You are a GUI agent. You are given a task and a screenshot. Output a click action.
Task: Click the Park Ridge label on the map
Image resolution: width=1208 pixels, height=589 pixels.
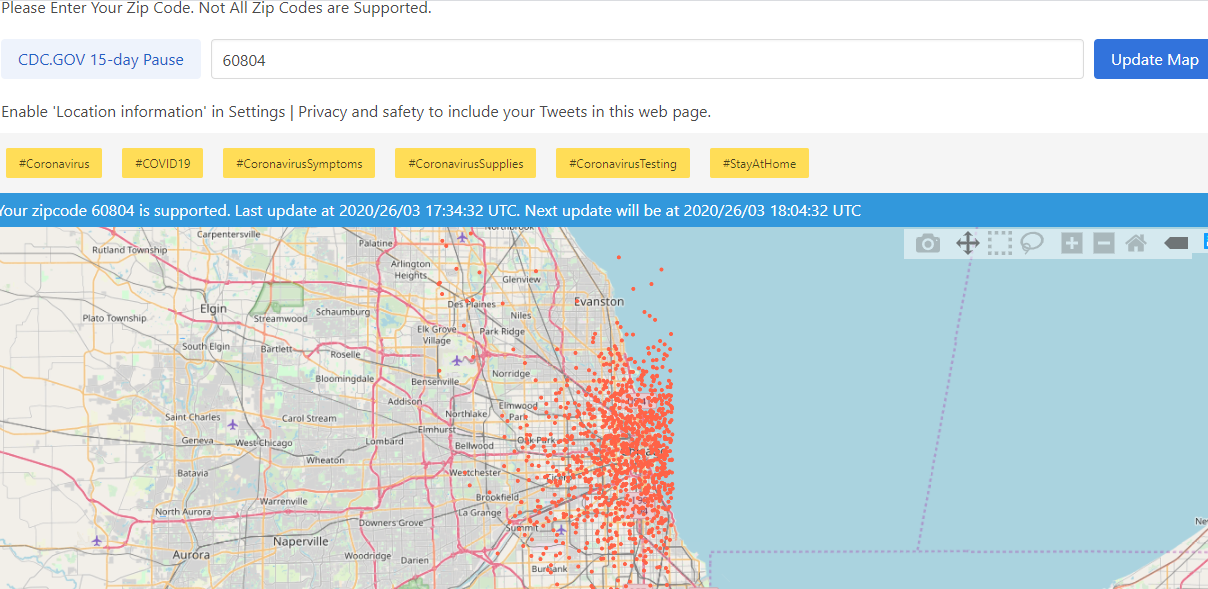(x=502, y=331)
